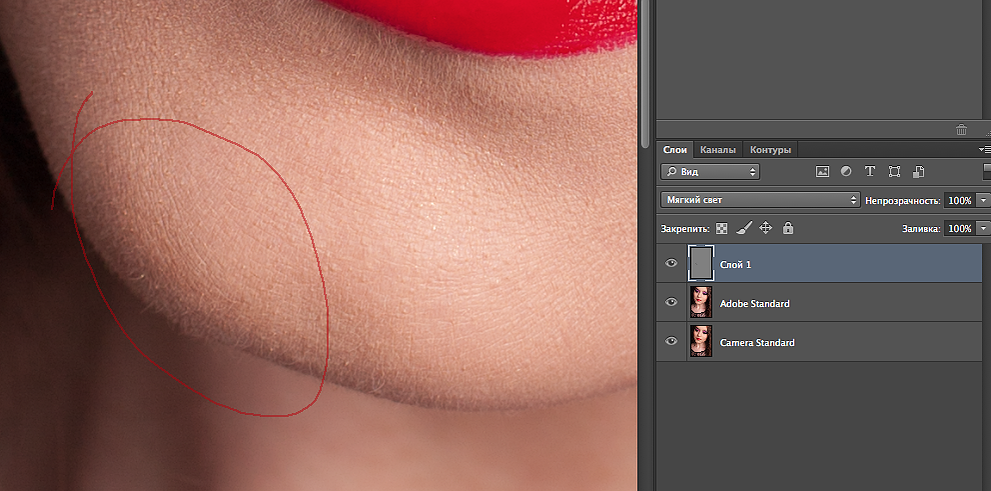Filter by shape layers icon
Image resolution: width=991 pixels, height=491 pixels.
tap(894, 171)
